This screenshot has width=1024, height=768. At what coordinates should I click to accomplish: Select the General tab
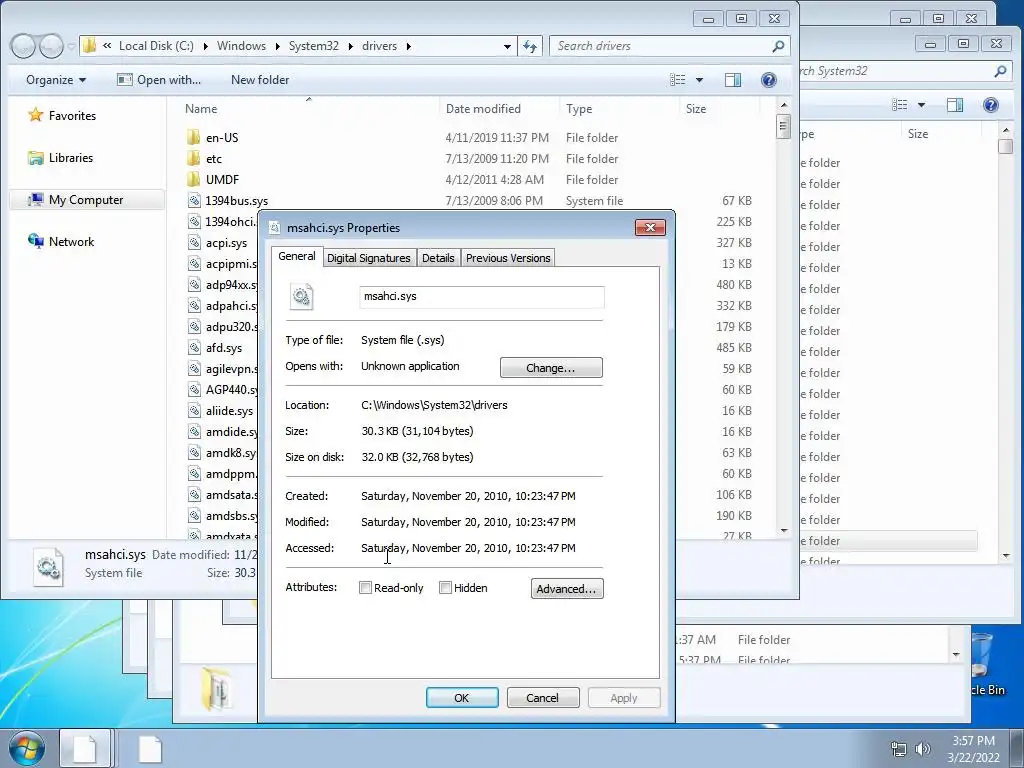296,256
